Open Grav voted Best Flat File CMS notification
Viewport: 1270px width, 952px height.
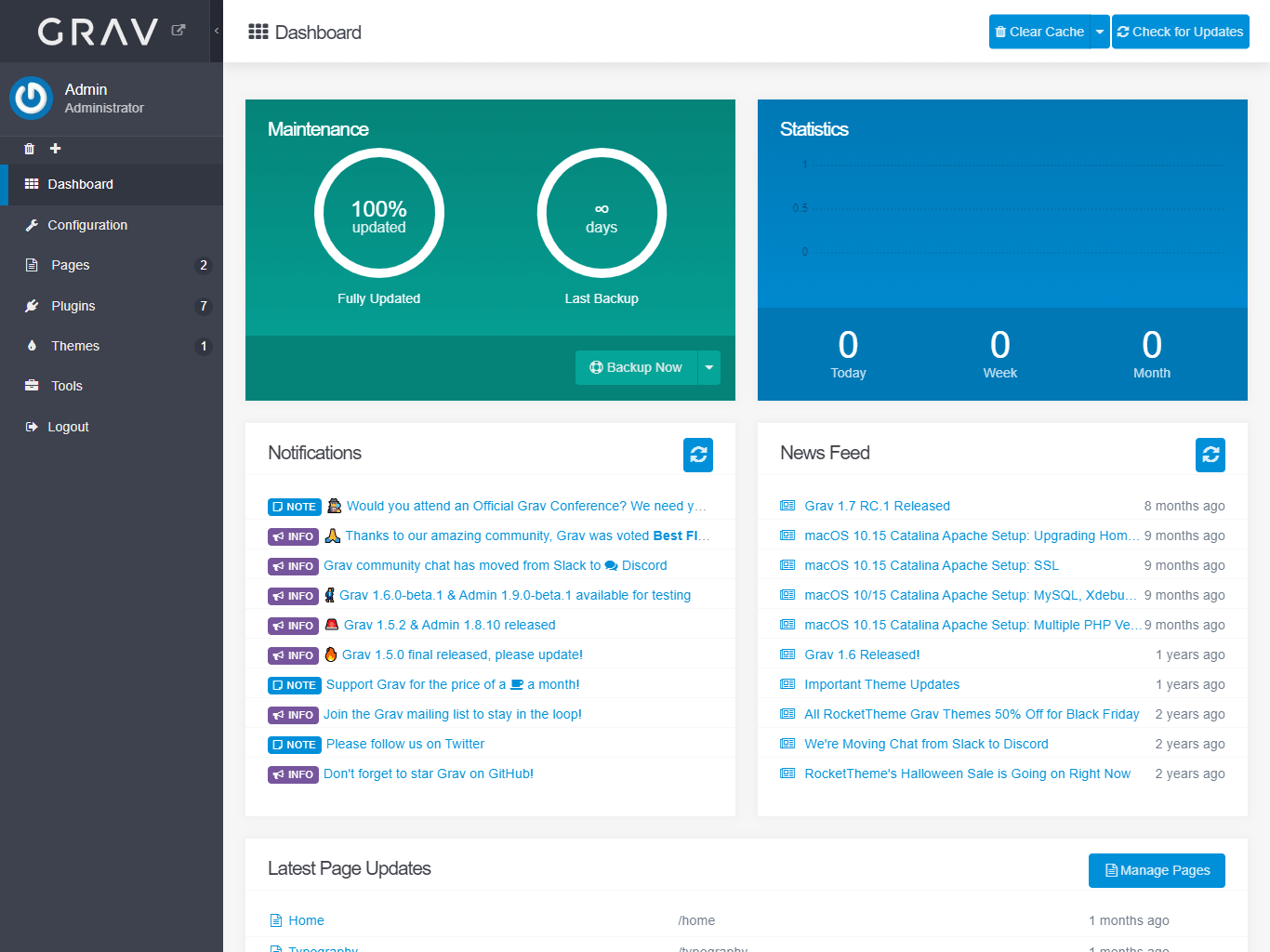pyautogui.click(x=527, y=535)
